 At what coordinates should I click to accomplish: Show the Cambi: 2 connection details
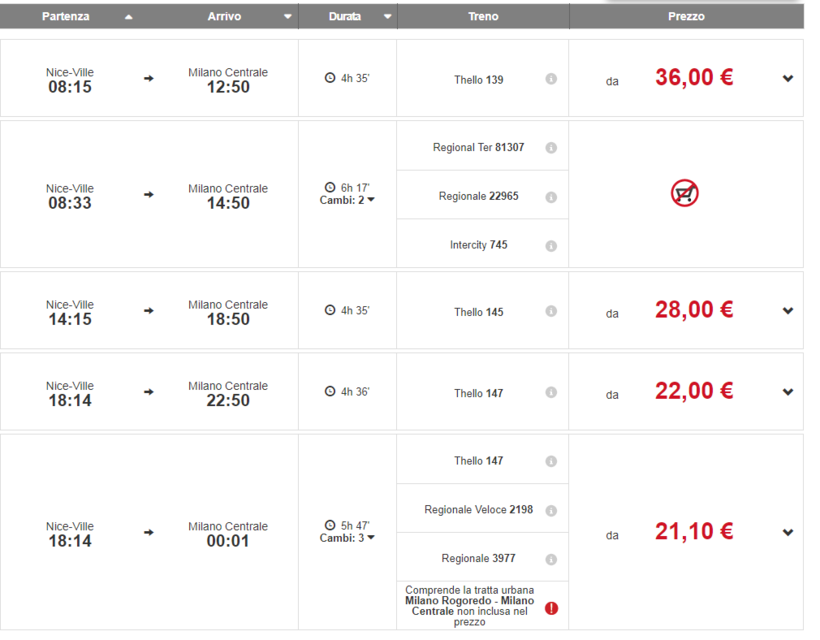point(348,200)
